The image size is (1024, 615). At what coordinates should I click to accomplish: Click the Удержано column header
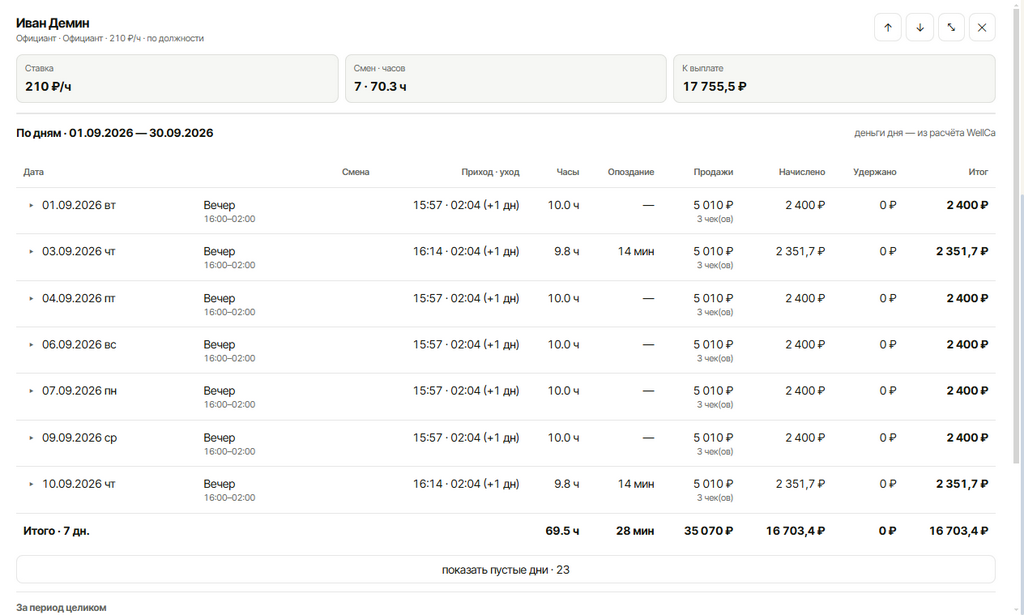pyautogui.click(x=874, y=172)
